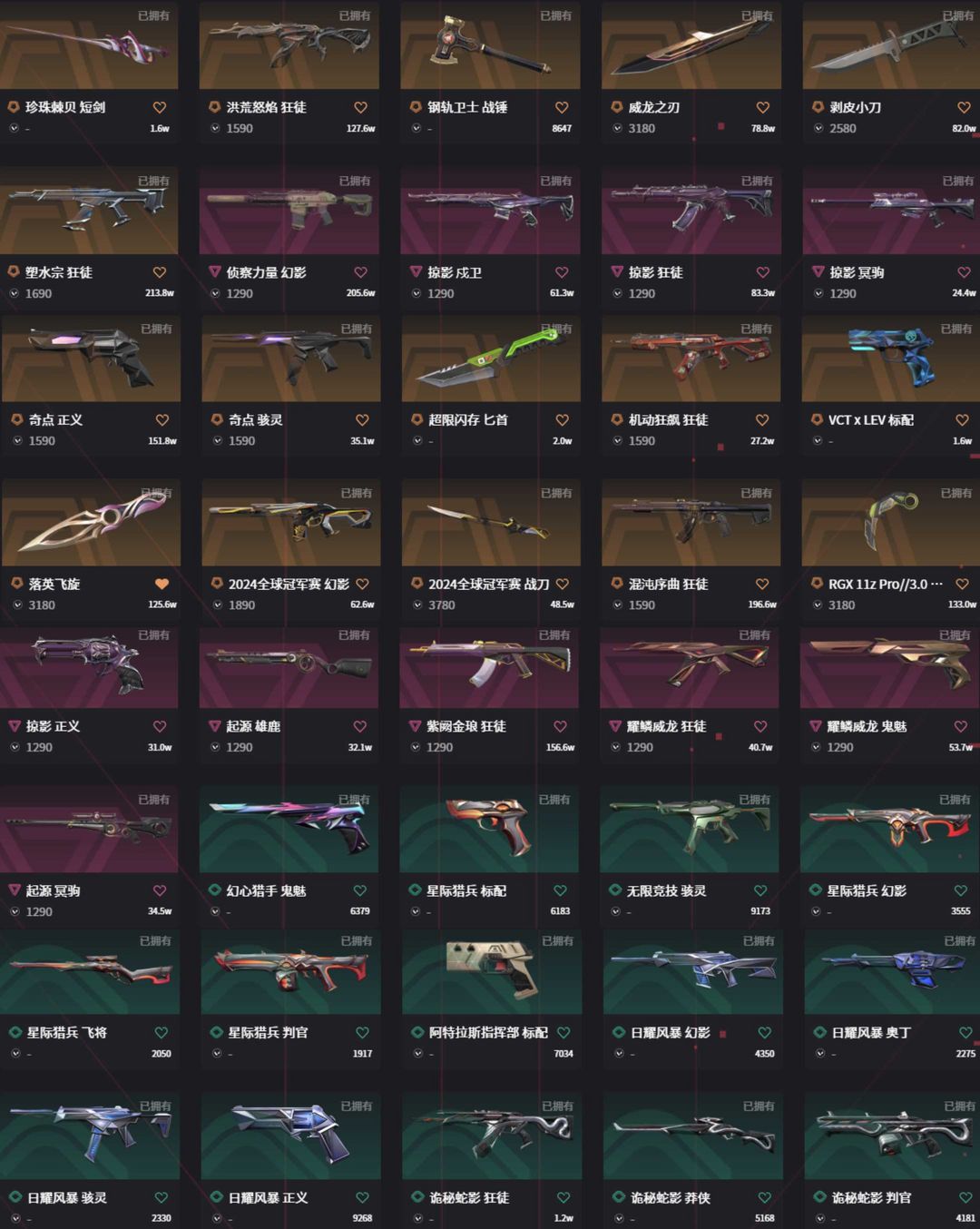Viewport: 980px width, 1229px height.
Task: Click the tier icon beside 珍珠棘贝 短剑
Action: (14, 107)
